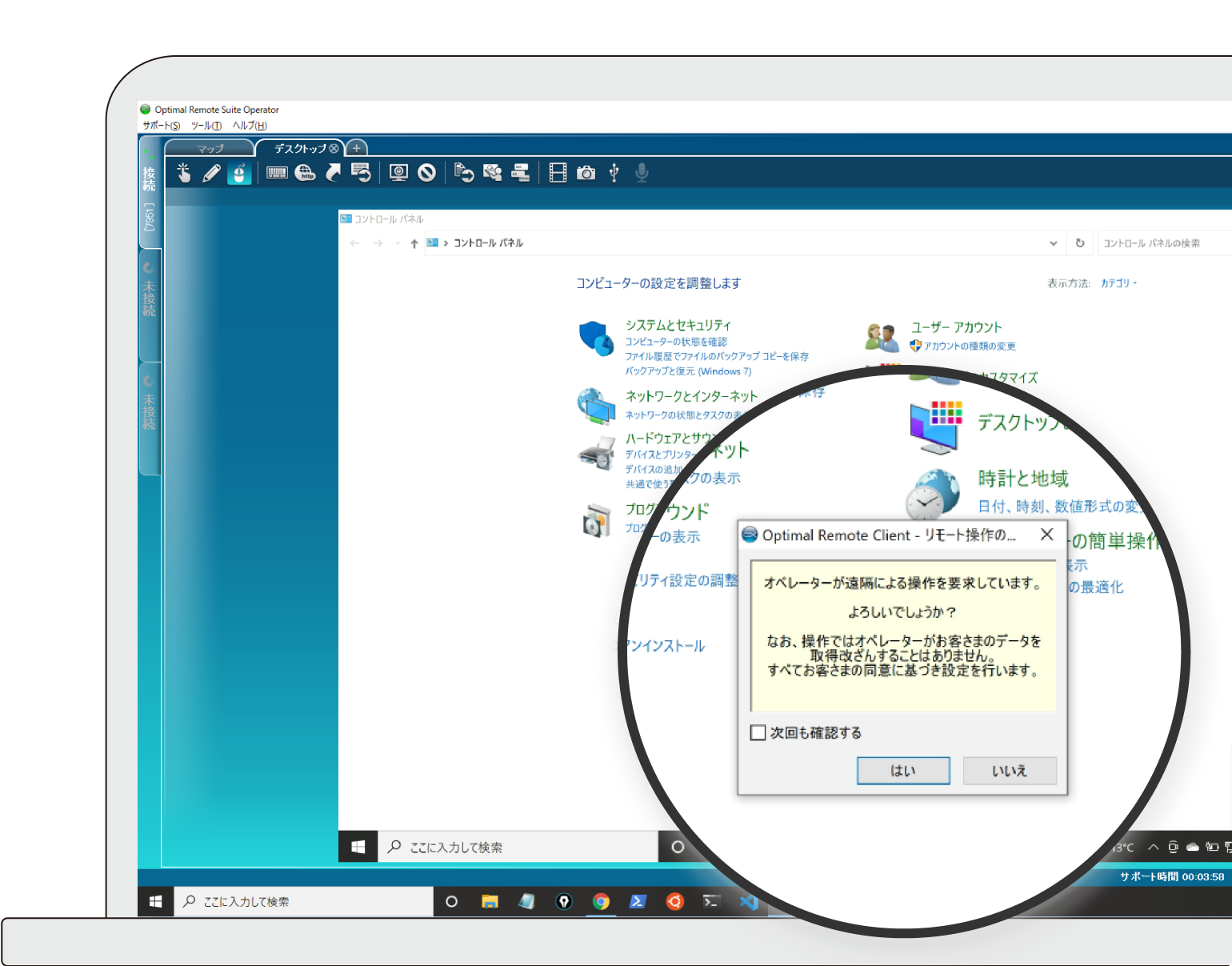Image resolution: width=1232 pixels, height=966 pixels.
Task: Open the ツール(T) menu
Action: [206, 126]
